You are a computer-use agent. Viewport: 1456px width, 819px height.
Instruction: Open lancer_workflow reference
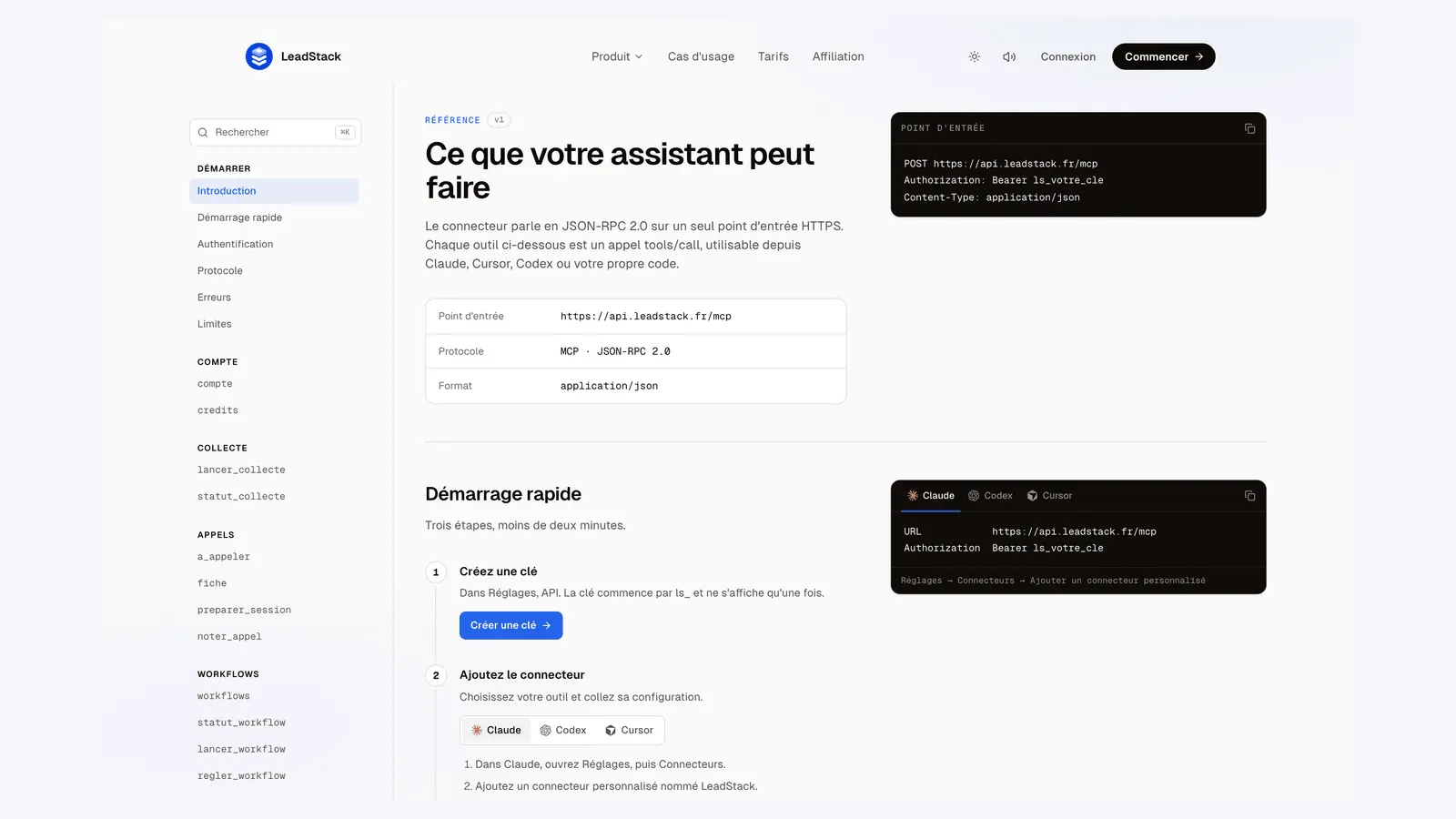[241, 750]
